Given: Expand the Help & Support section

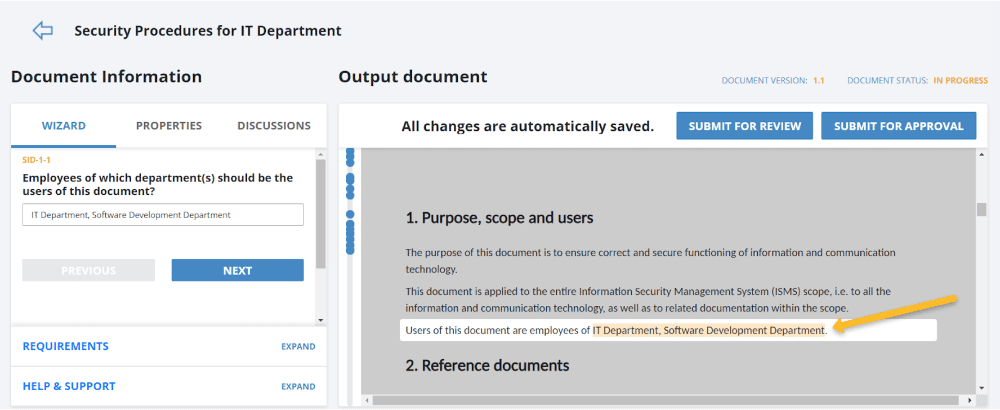Looking at the screenshot, I should [x=298, y=386].
